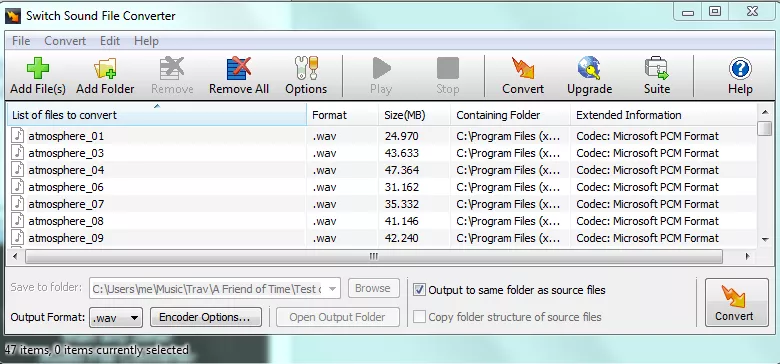Image resolution: width=780 pixels, height=364 pixels.
Task: Open the Edit menu
Action: [x=110, y=41]
